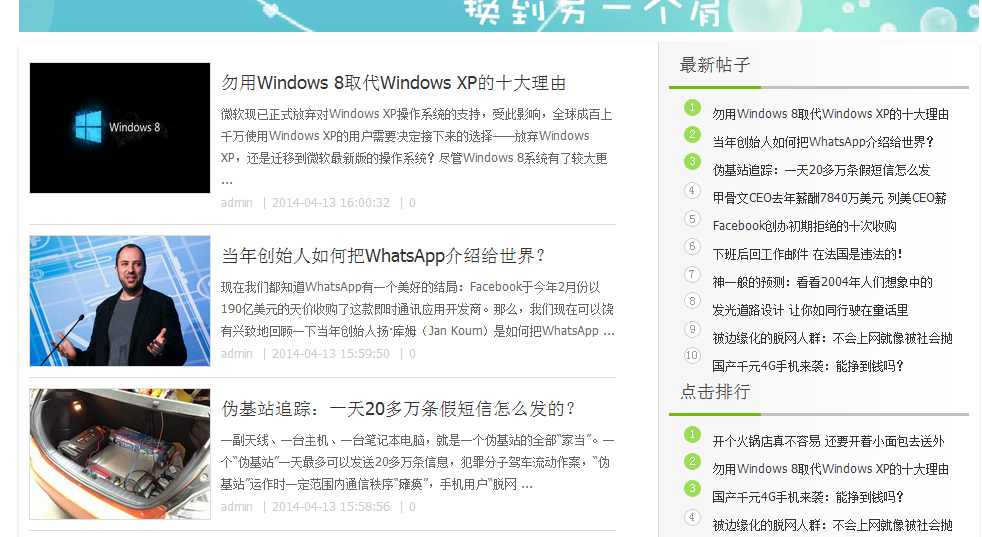The height and width of the screenshot is (537, 982).
Task: Open the Windows 8 article thumbnail
Action: coord(120,128)
